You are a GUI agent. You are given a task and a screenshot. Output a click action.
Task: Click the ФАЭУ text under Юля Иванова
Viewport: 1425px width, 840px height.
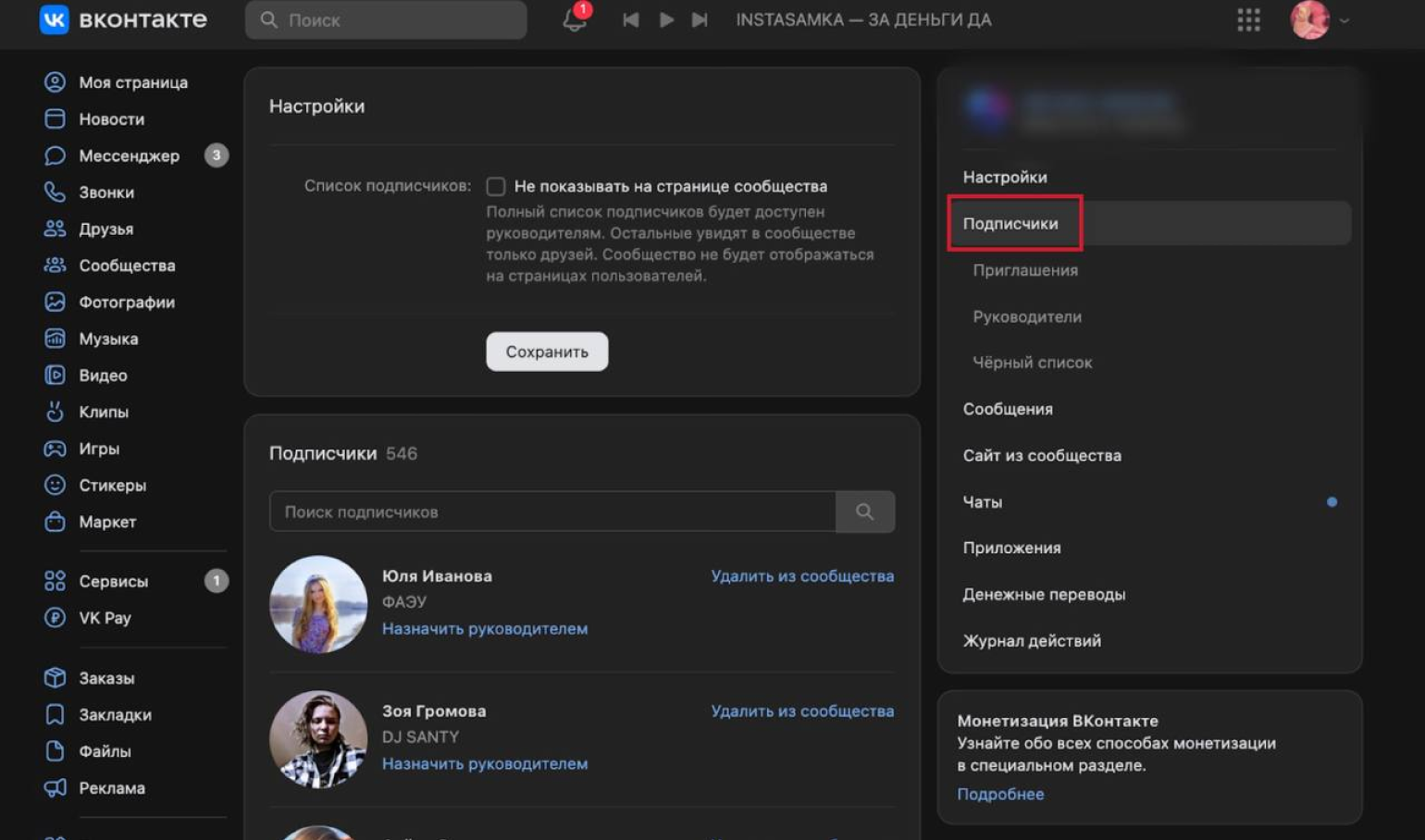coord(404,601)
